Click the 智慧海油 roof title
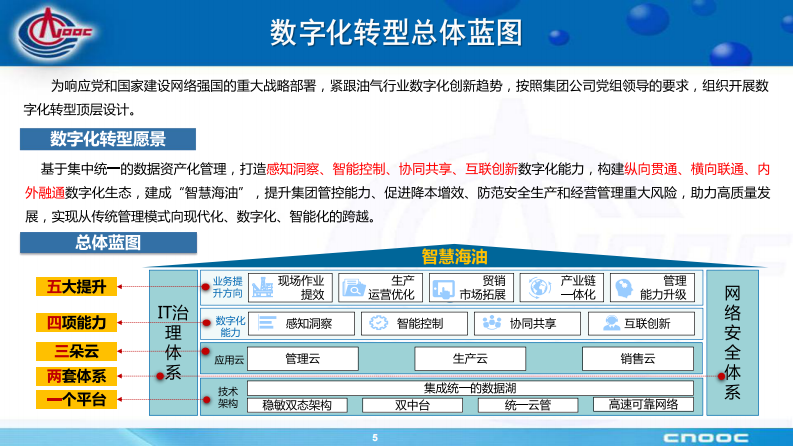This screenshot has height=446, width=793. point(455,257)
